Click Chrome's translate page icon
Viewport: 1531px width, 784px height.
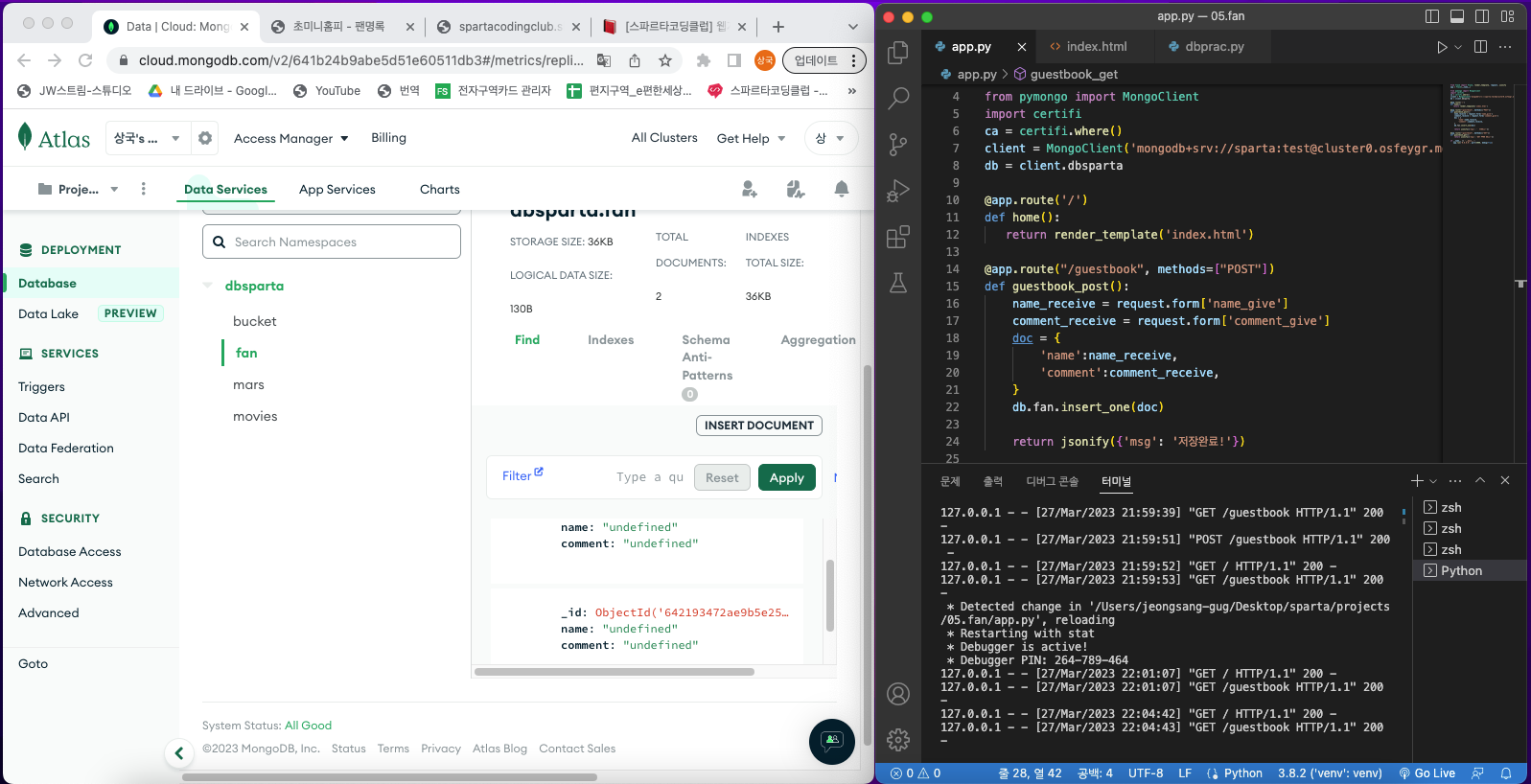[x=604, y=60]
